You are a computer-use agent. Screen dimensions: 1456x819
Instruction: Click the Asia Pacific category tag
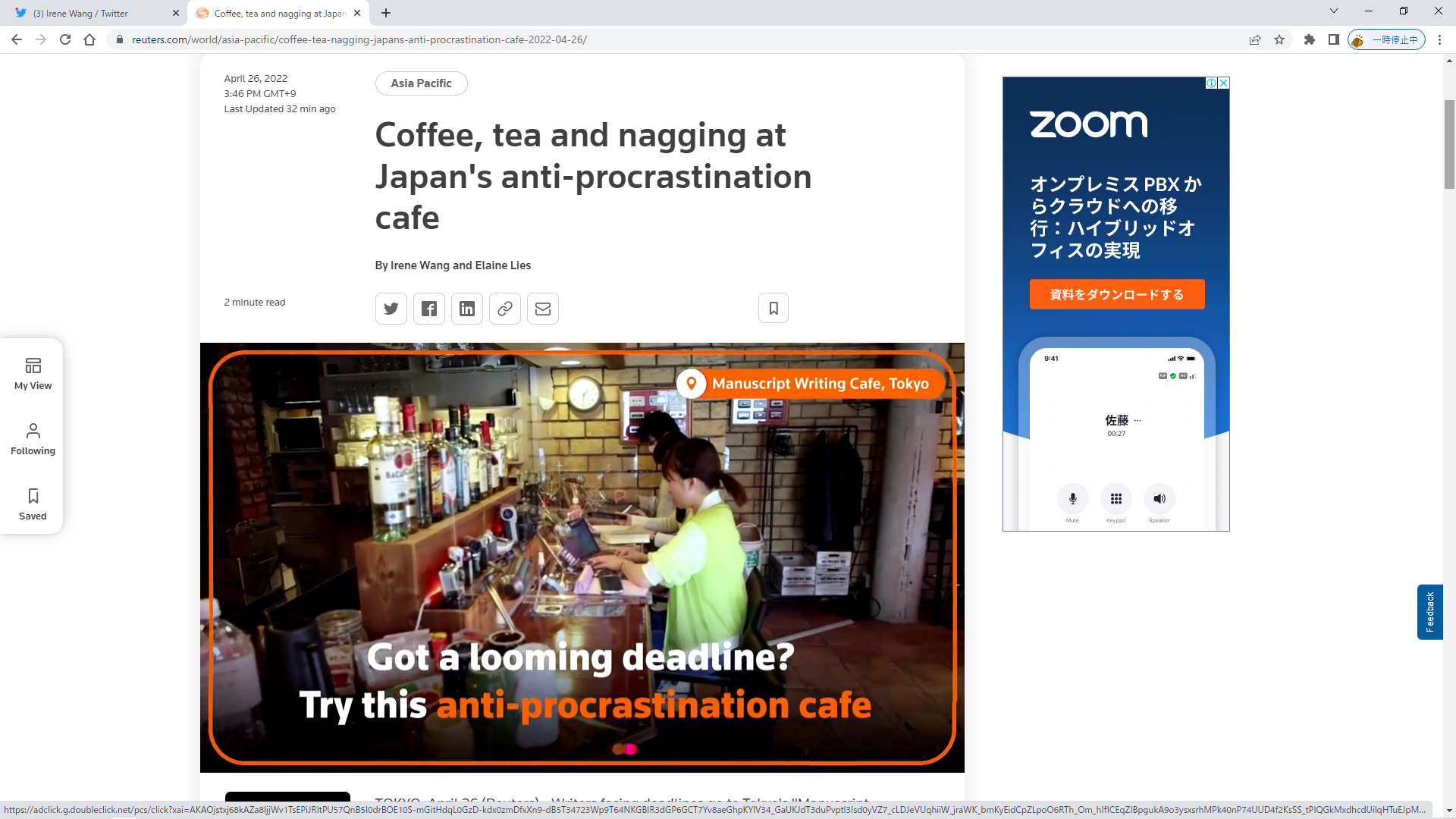pyautogui.click(x=421, y=83)
